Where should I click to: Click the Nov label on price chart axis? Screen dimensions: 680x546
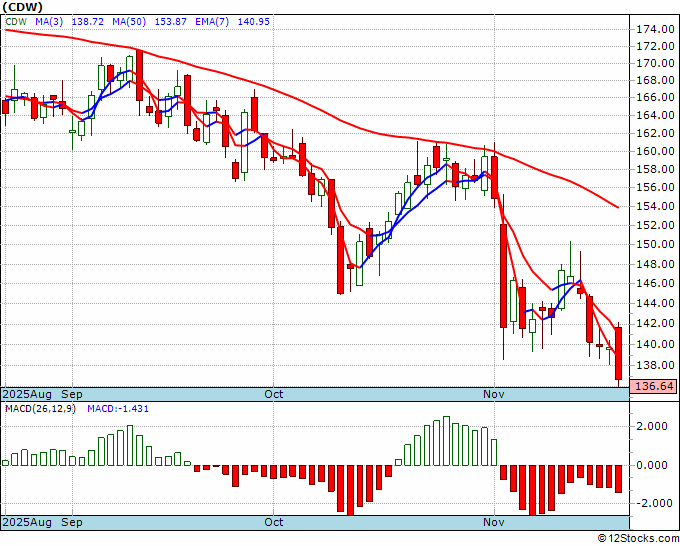click(494, 394)
